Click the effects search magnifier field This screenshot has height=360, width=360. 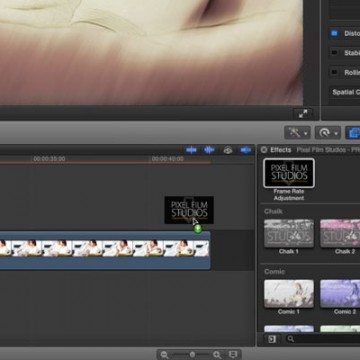[x=323, y=339]
